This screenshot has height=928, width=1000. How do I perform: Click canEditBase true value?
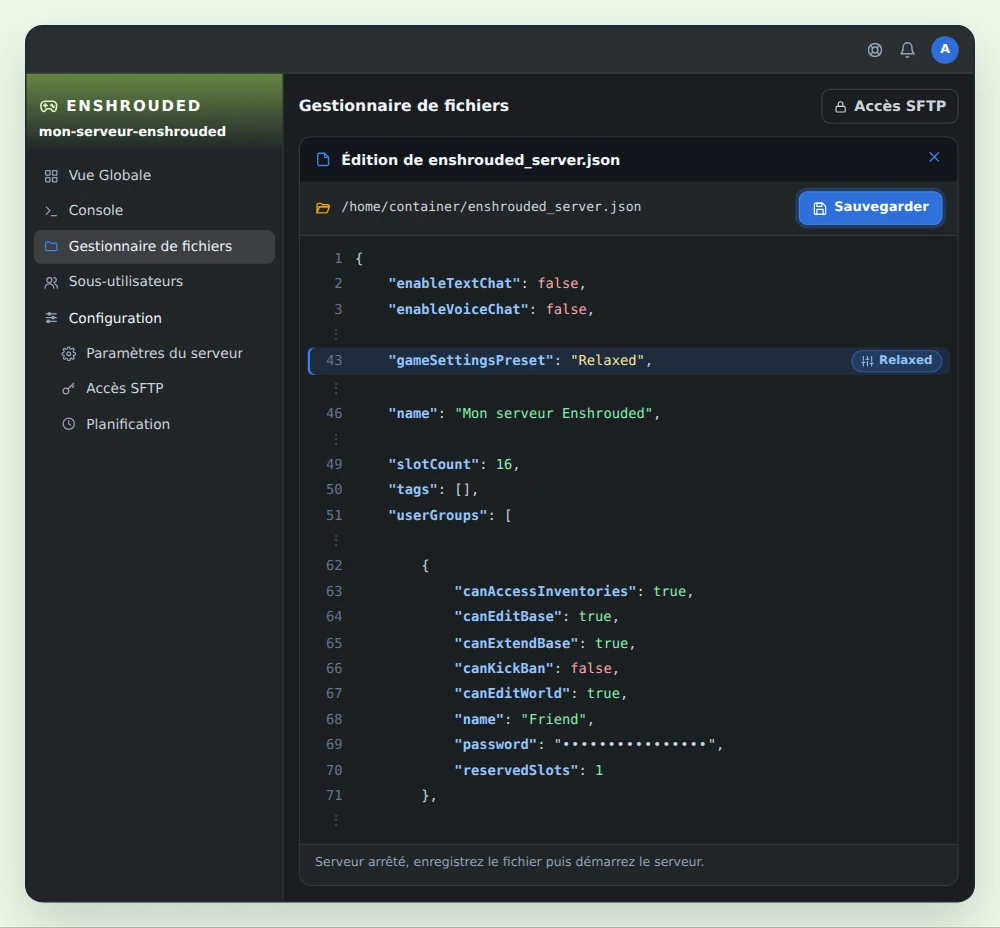coord(595,617)
